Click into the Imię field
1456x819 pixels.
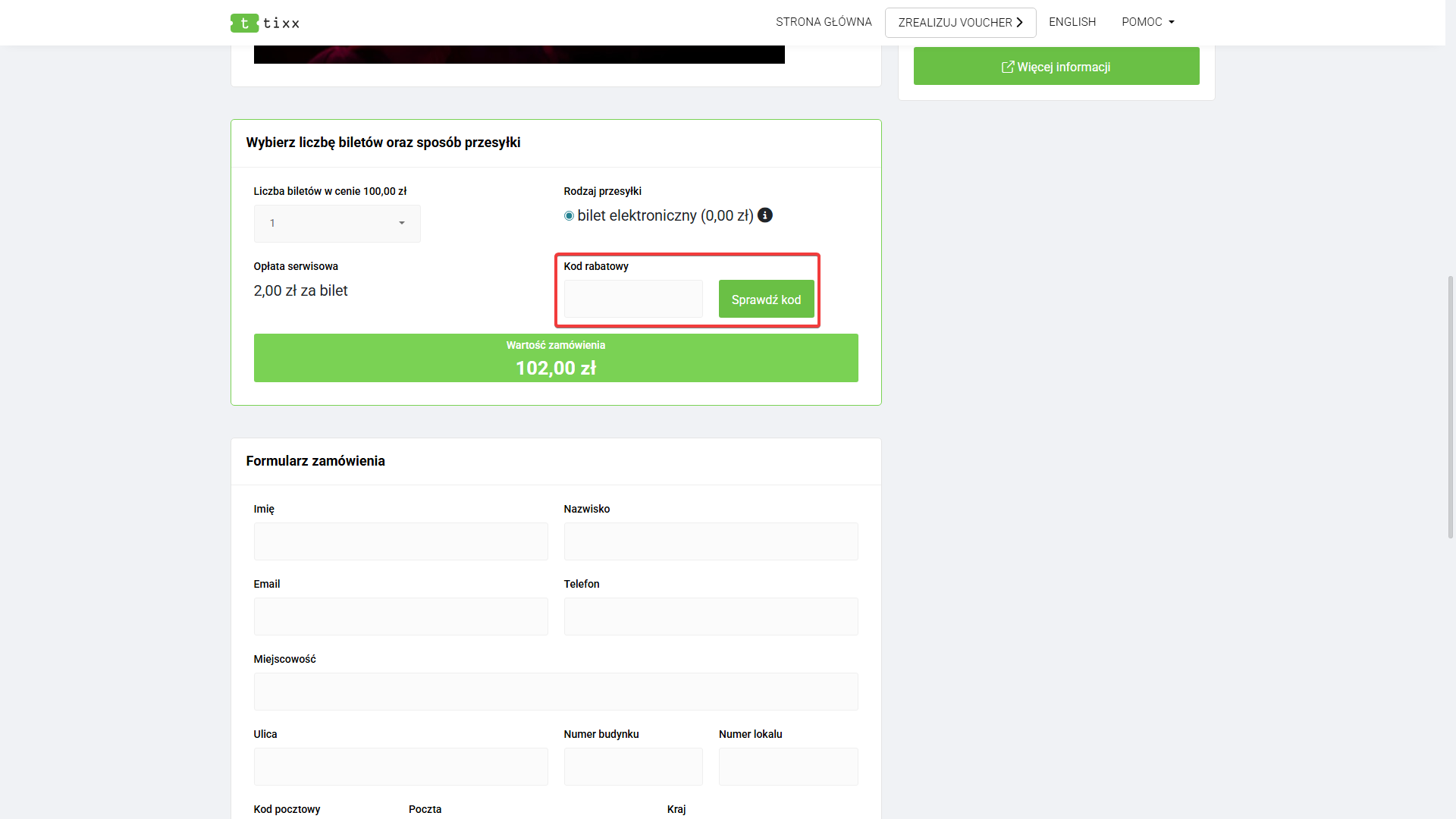point(400,541)
